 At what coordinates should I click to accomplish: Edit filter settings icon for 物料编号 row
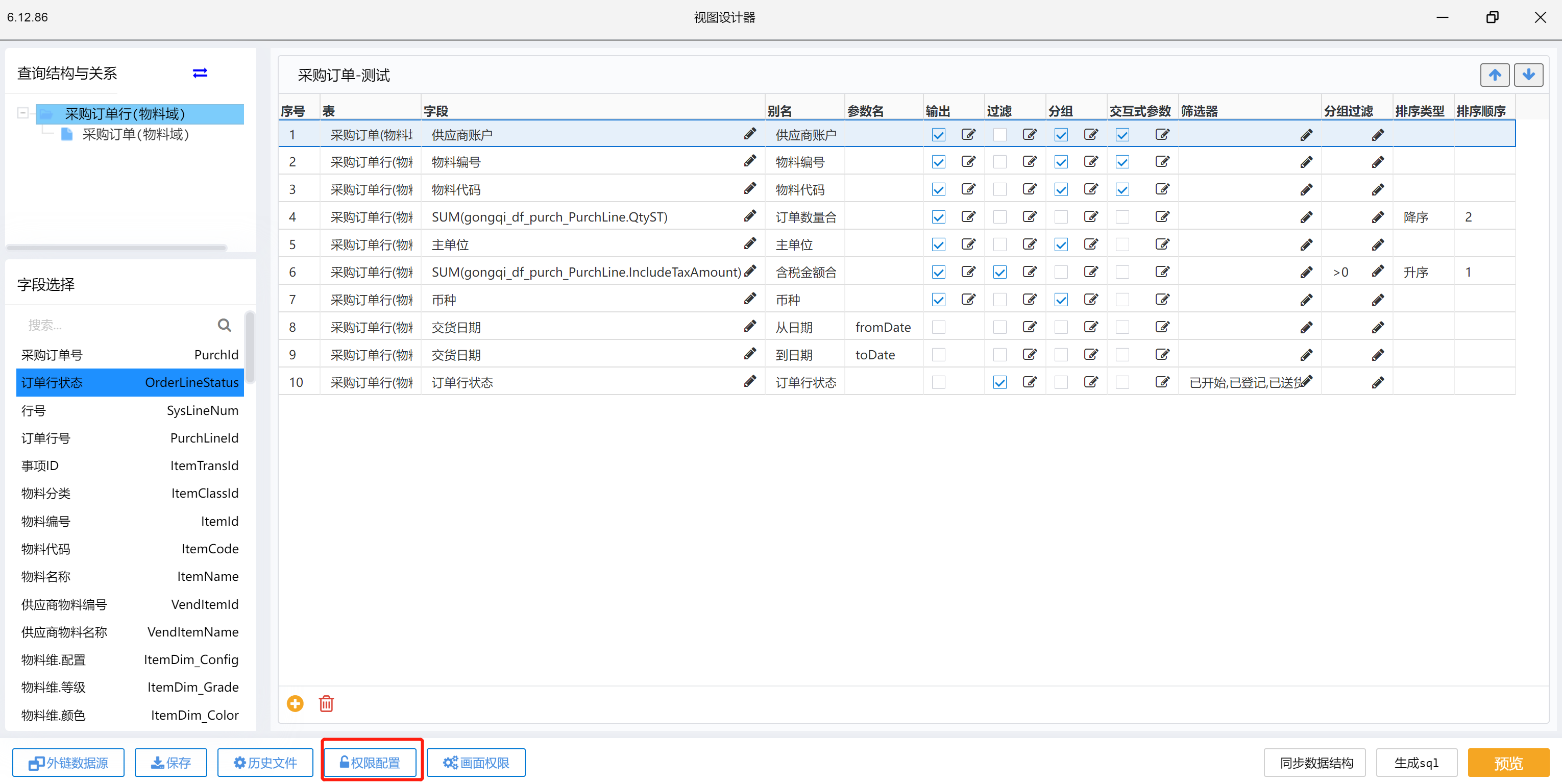(1030, 161)
